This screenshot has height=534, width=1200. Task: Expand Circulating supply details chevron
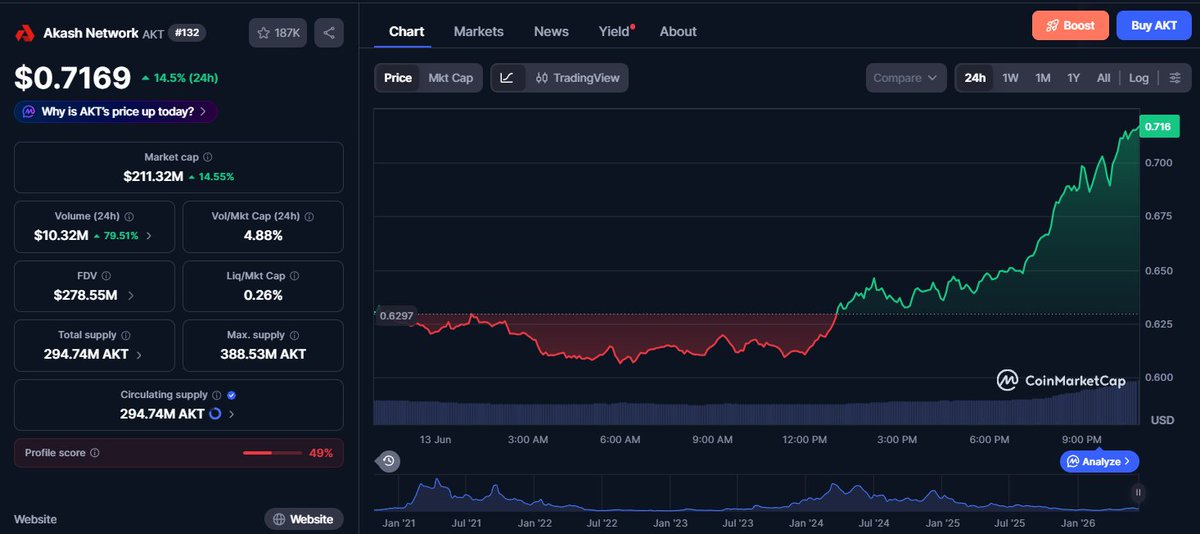[x=232, y=414]
